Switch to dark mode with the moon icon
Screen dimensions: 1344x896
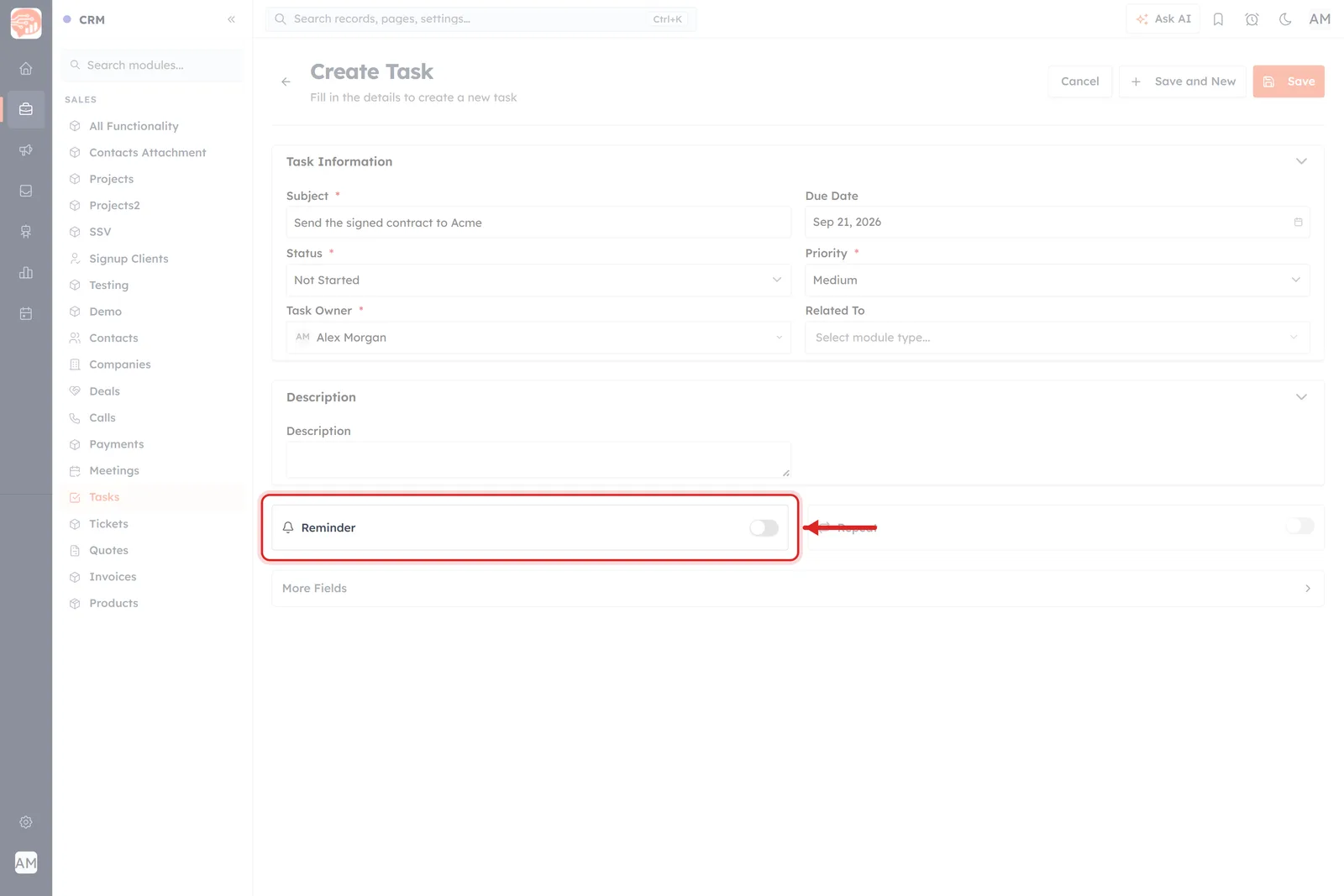point(1285,19)
